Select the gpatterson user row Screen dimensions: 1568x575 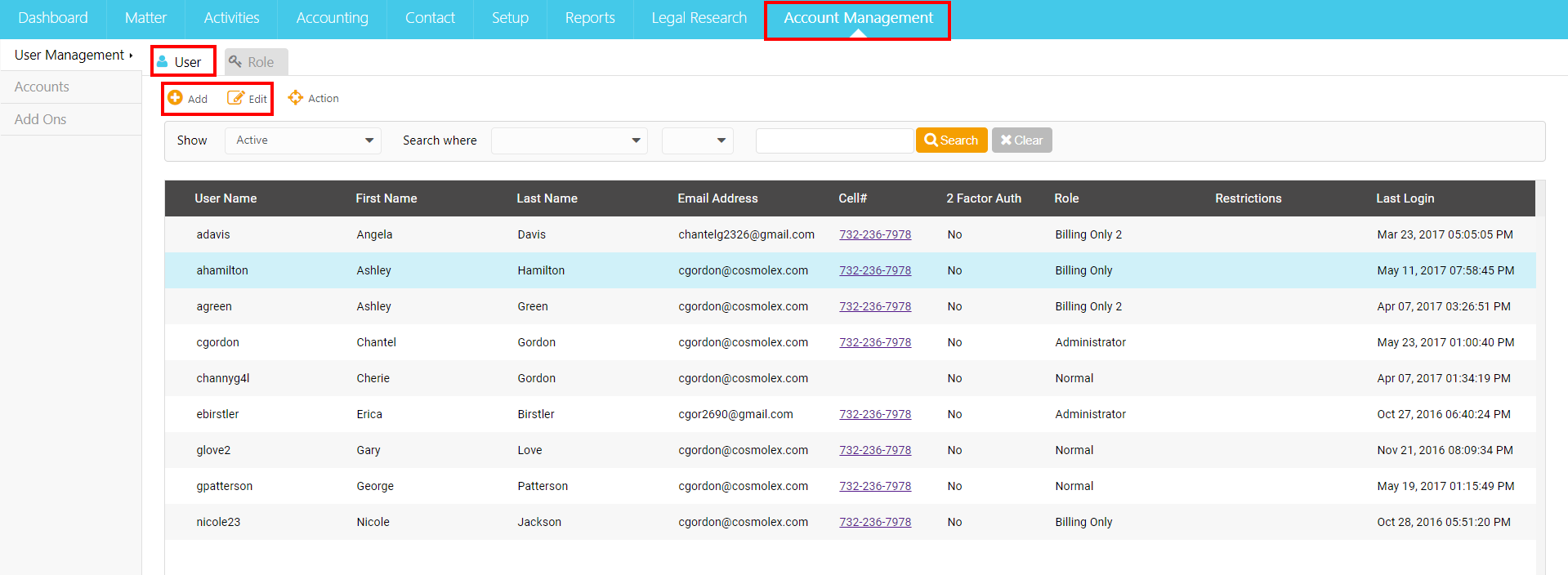(850, 486)
